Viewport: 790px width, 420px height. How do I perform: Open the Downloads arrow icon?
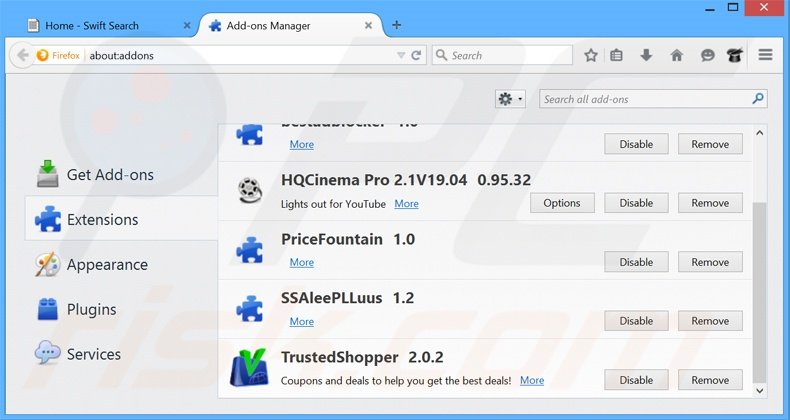[646, 55]
